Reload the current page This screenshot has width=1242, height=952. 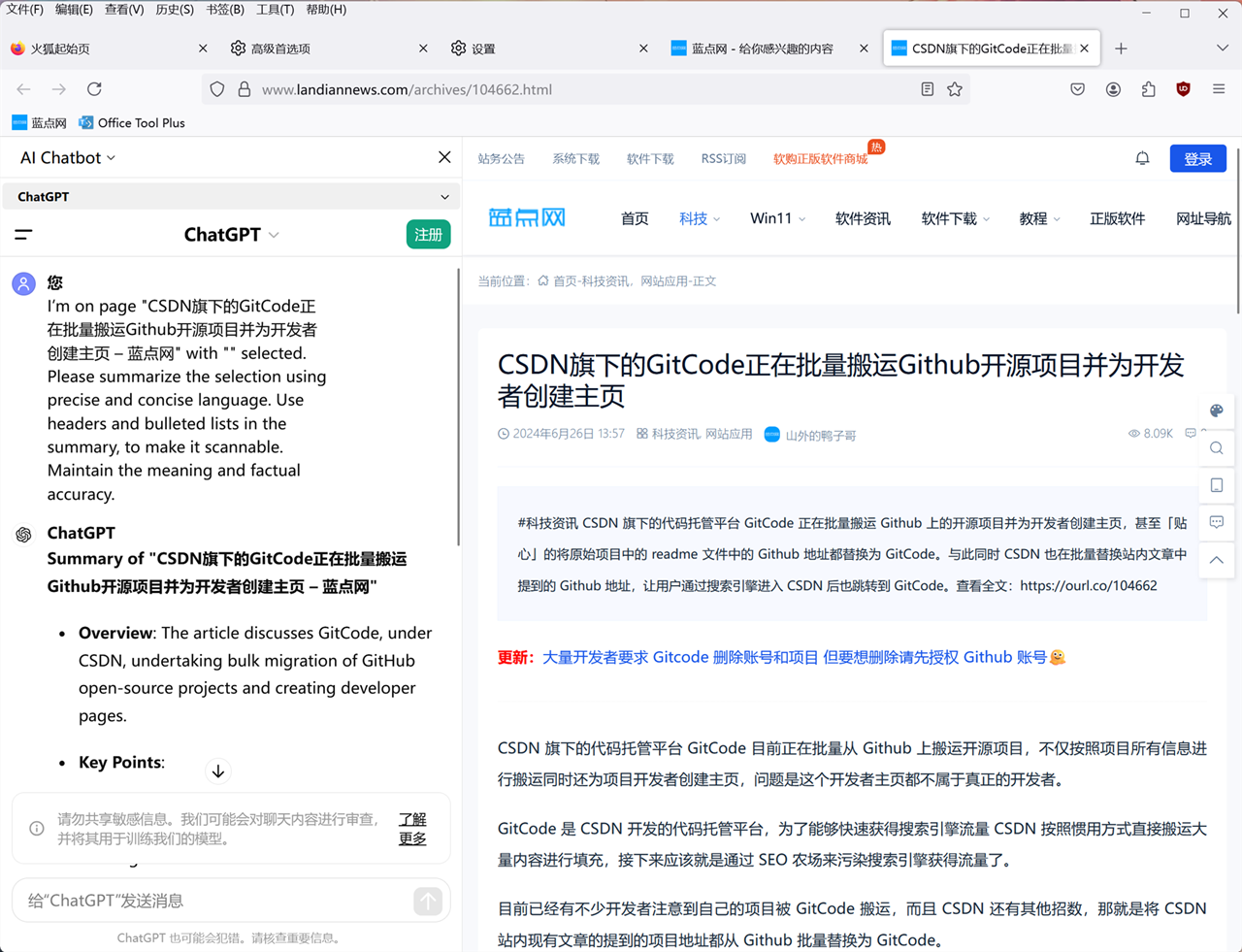(94, 89)
